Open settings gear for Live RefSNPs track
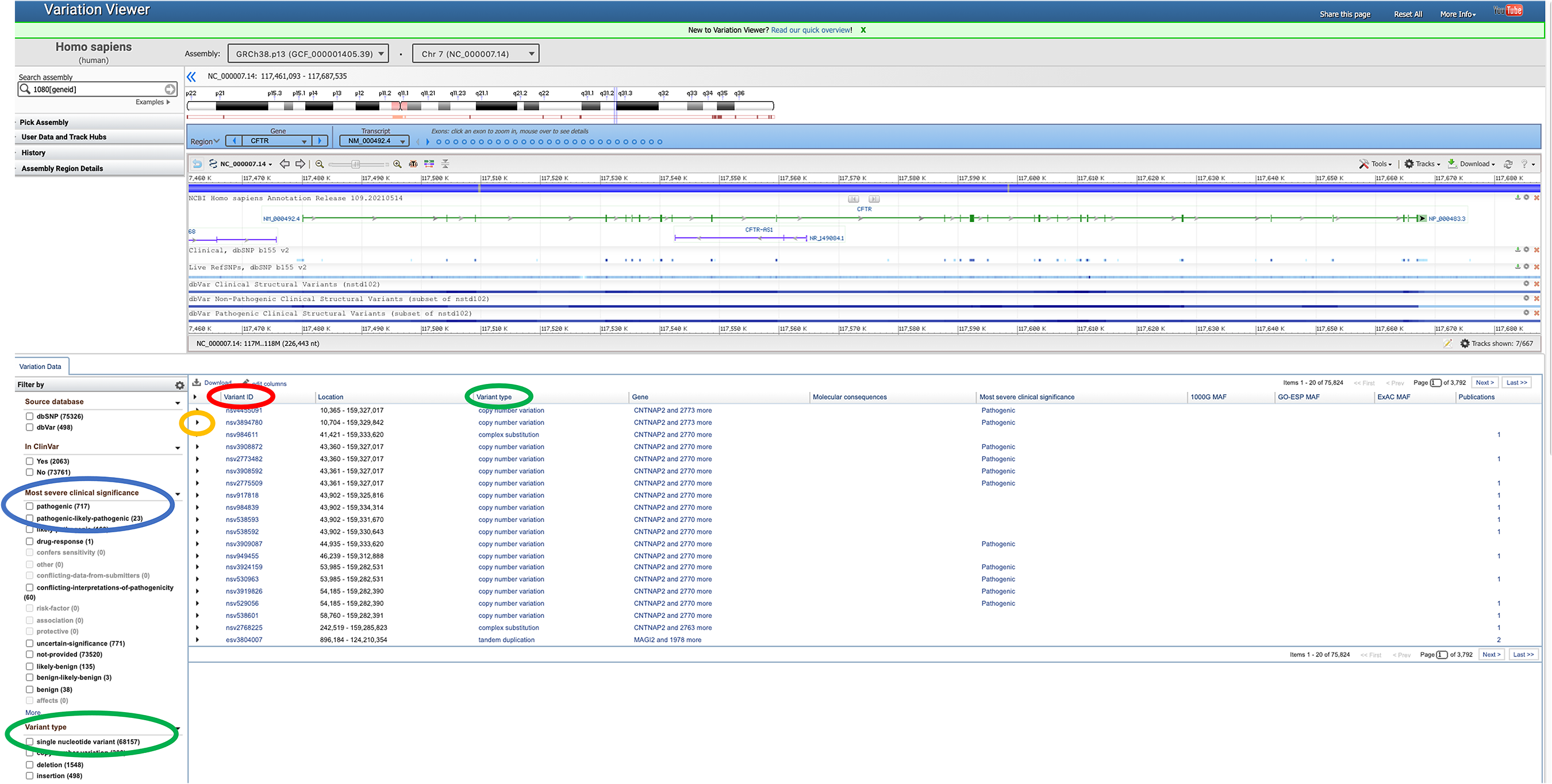 click(x=1526, y=266)
